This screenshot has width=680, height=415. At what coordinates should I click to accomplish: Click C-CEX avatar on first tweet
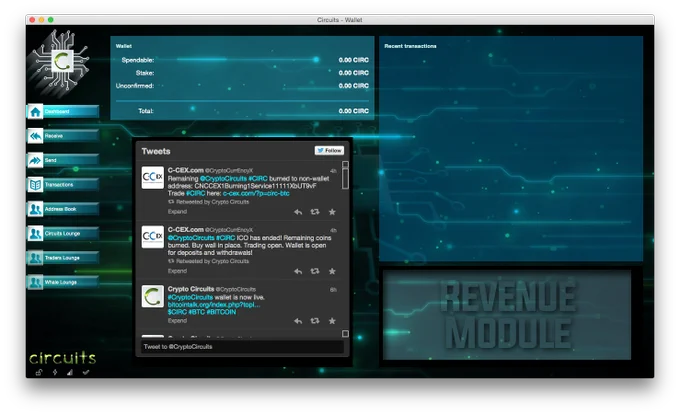coord(153,177)
